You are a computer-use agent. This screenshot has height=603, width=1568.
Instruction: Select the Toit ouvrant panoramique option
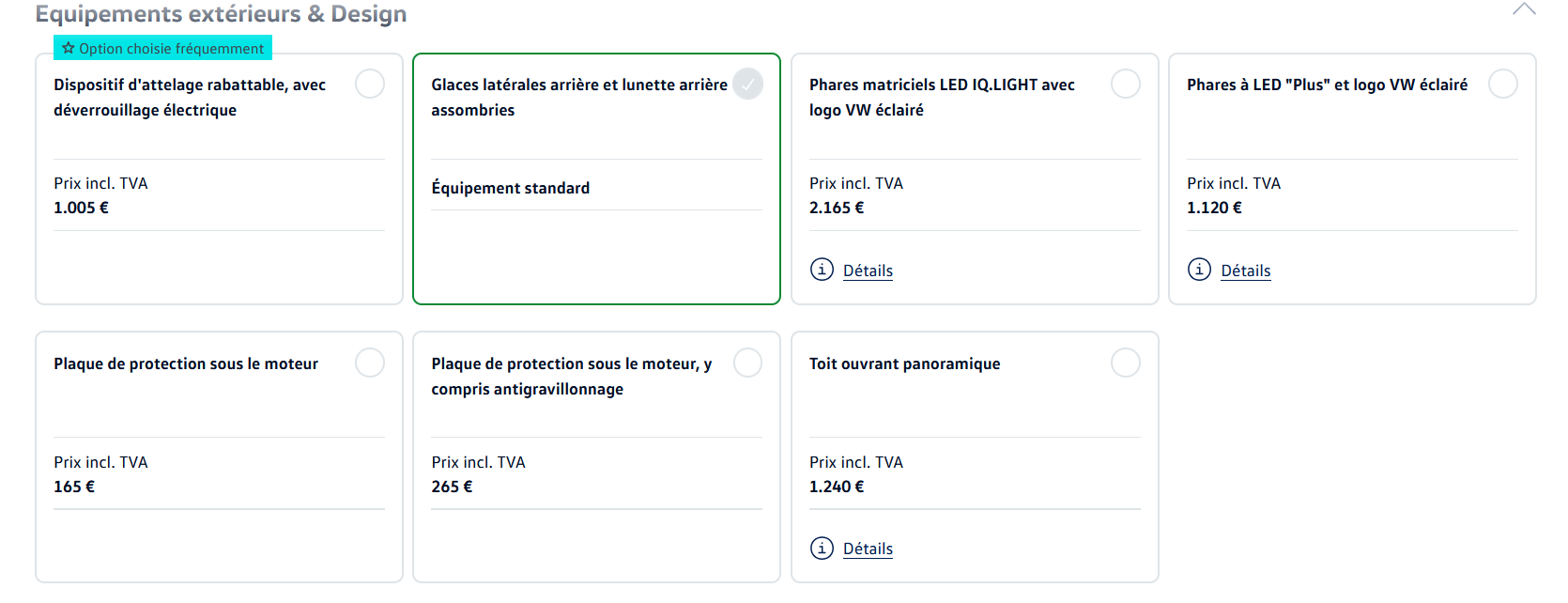coord(1125,363)
